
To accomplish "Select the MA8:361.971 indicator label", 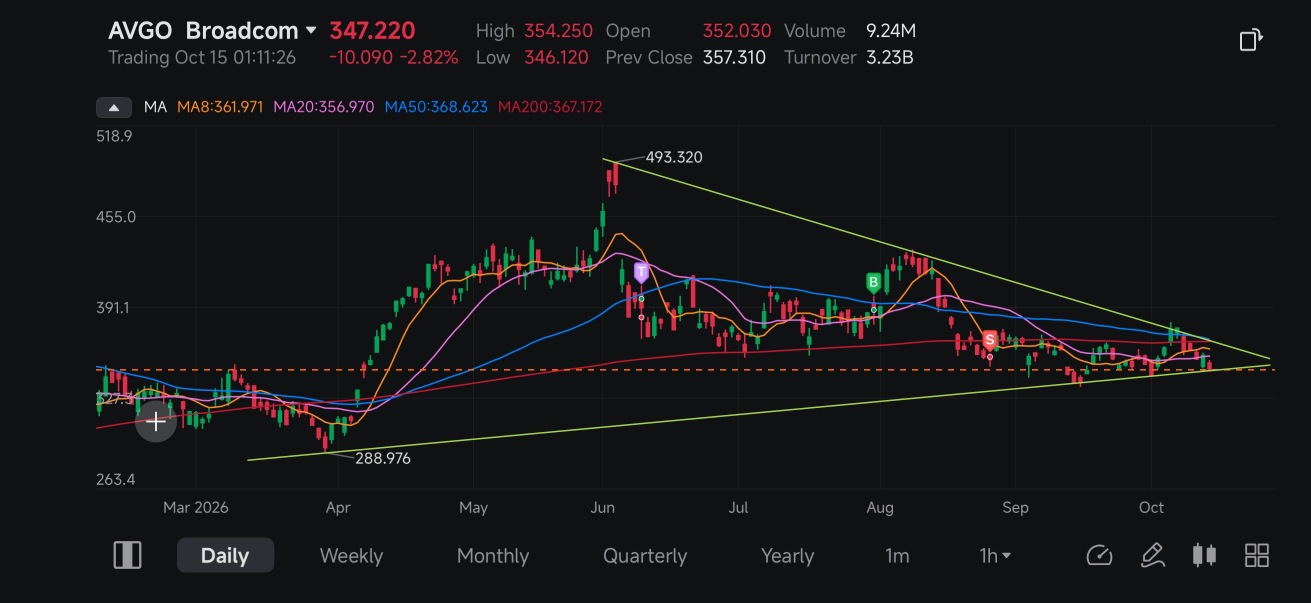I will tap(222, 107).
